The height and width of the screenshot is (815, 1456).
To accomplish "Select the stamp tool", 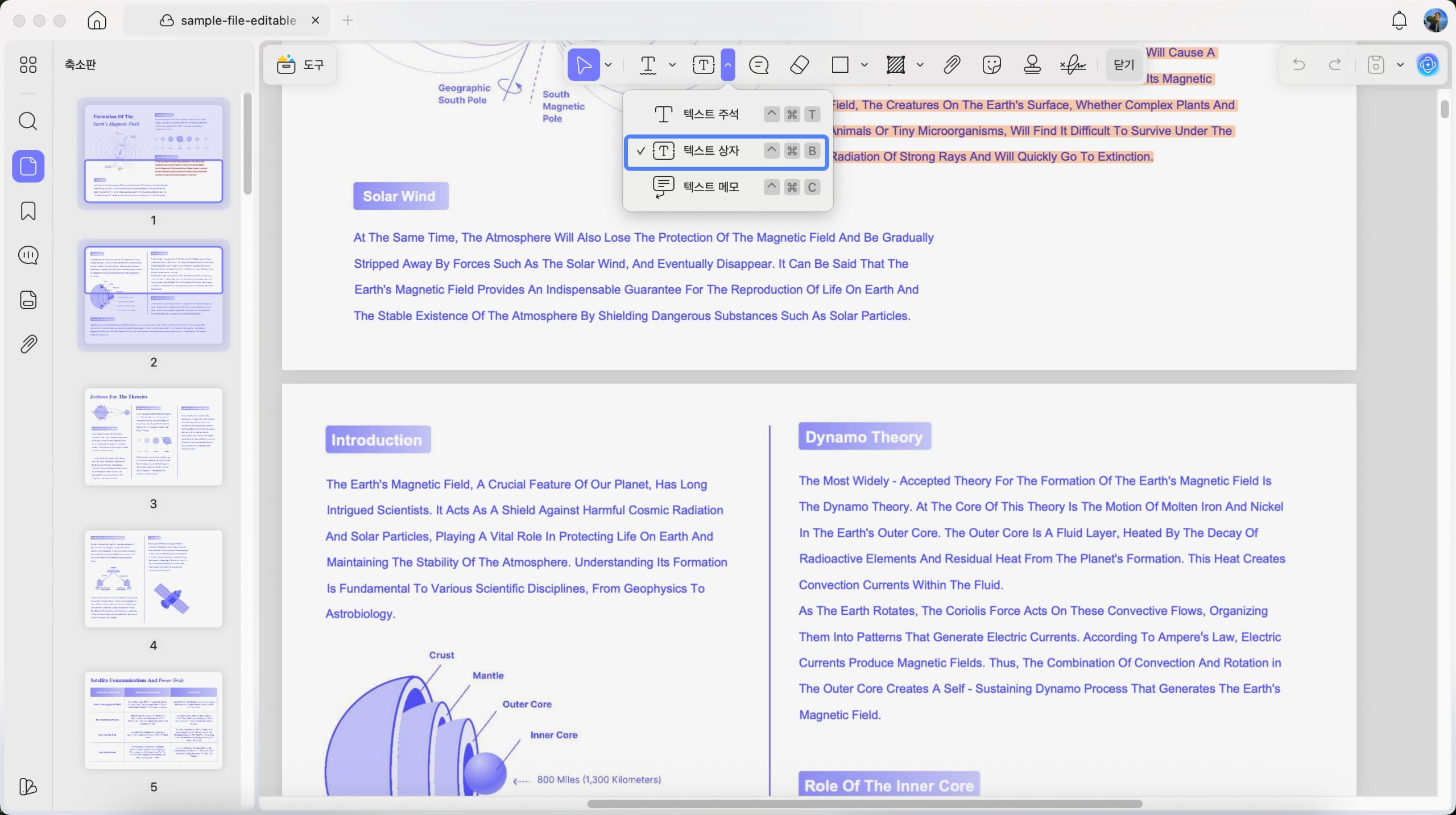I will pyautogui.click(x=1032, y=65).
